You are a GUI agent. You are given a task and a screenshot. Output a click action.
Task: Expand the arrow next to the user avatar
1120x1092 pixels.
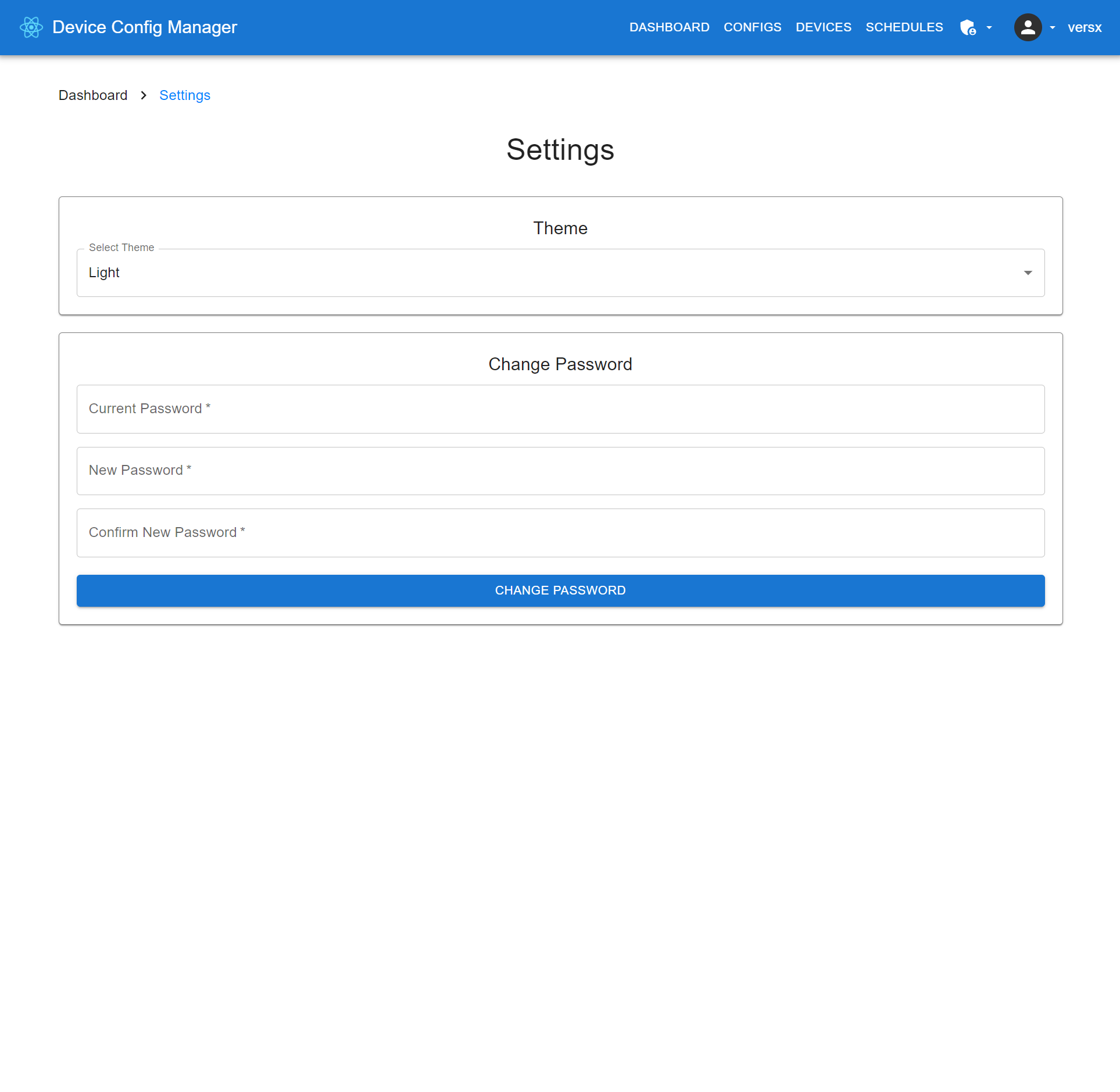tap(1053, 27)
